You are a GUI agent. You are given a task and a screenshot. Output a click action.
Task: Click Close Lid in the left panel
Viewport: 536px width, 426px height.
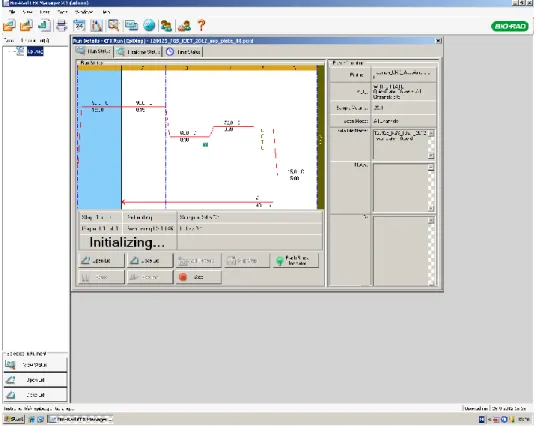[x=35, y=395]
